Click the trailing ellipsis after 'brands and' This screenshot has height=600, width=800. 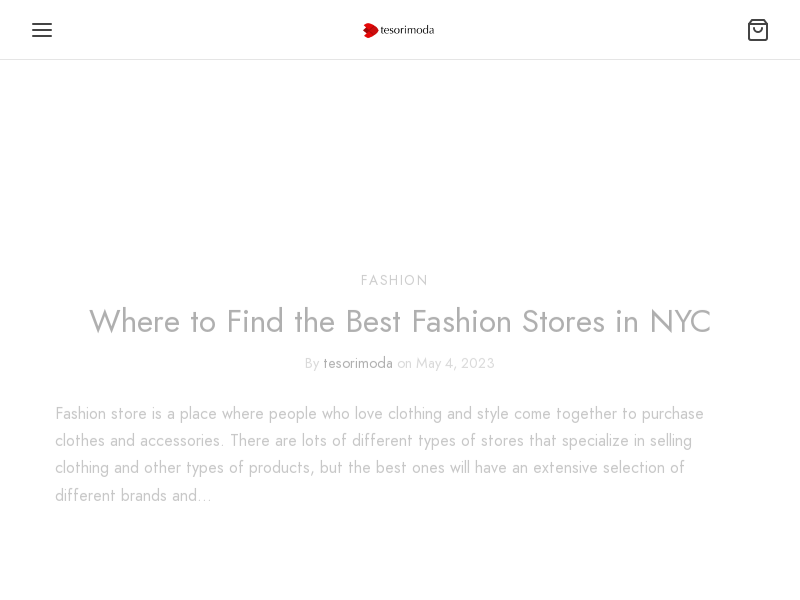[x=205, y=496]
